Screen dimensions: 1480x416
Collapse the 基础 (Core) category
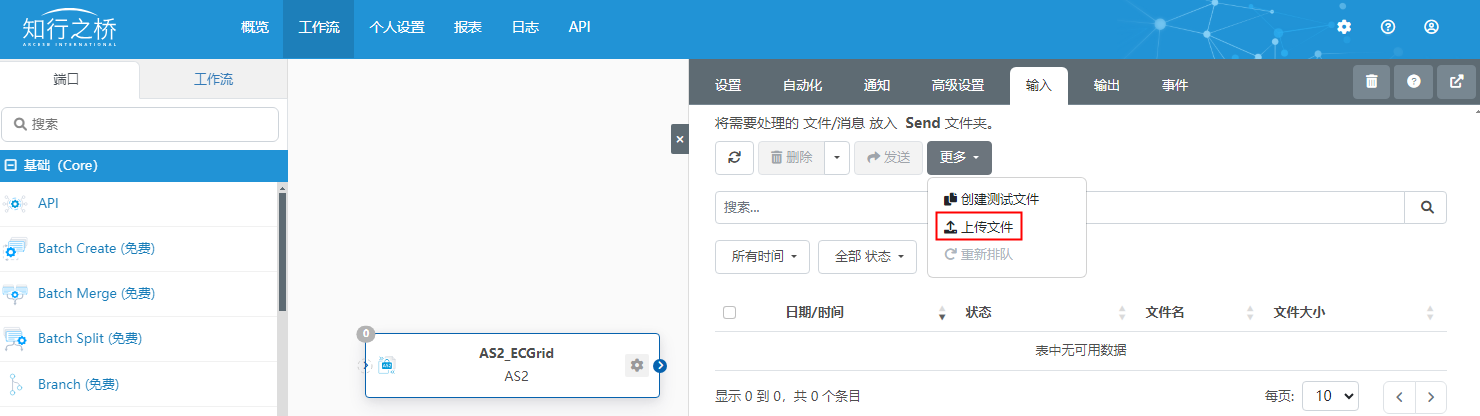click(x=12, y=166)
